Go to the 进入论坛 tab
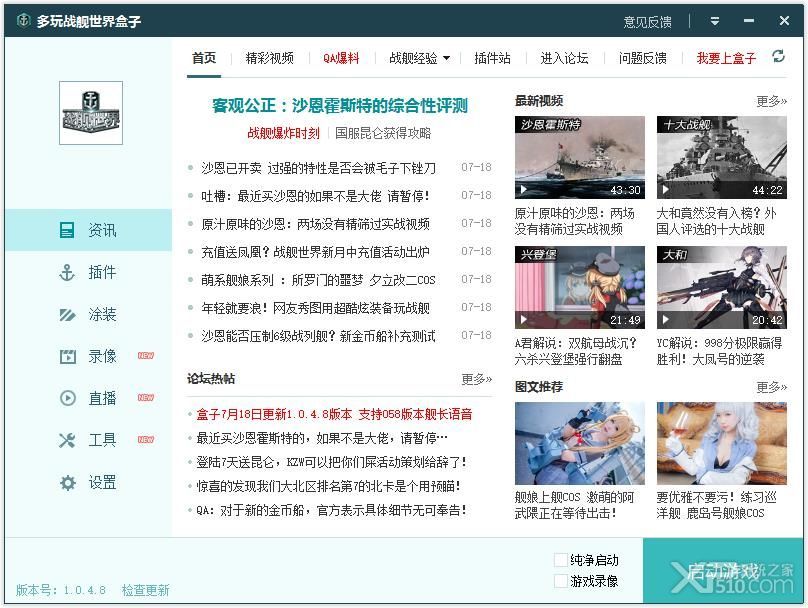The image size is (808, 608). pyautogui.click(x=564, y=58)
